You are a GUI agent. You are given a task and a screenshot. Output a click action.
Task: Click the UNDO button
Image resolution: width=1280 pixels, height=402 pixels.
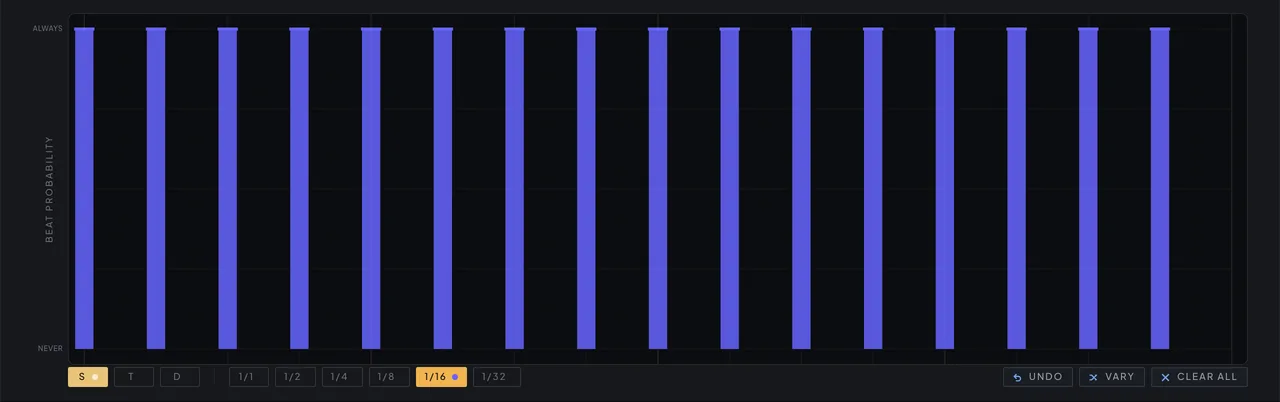(x=1038, y=377)
